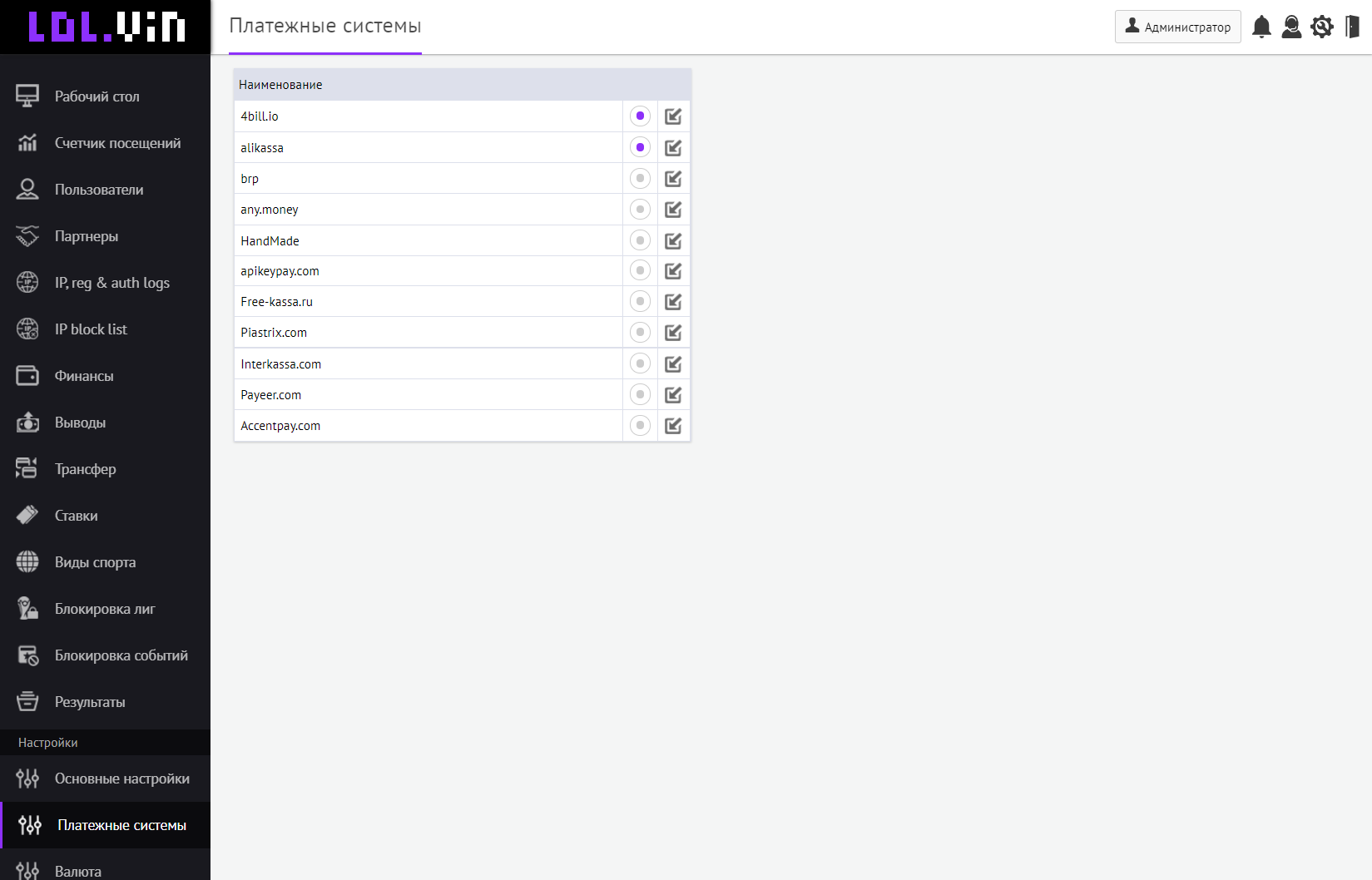Screen dimensions: 1372x880
Task: Turn off the 4bill.io toggle
Action: 640,116
